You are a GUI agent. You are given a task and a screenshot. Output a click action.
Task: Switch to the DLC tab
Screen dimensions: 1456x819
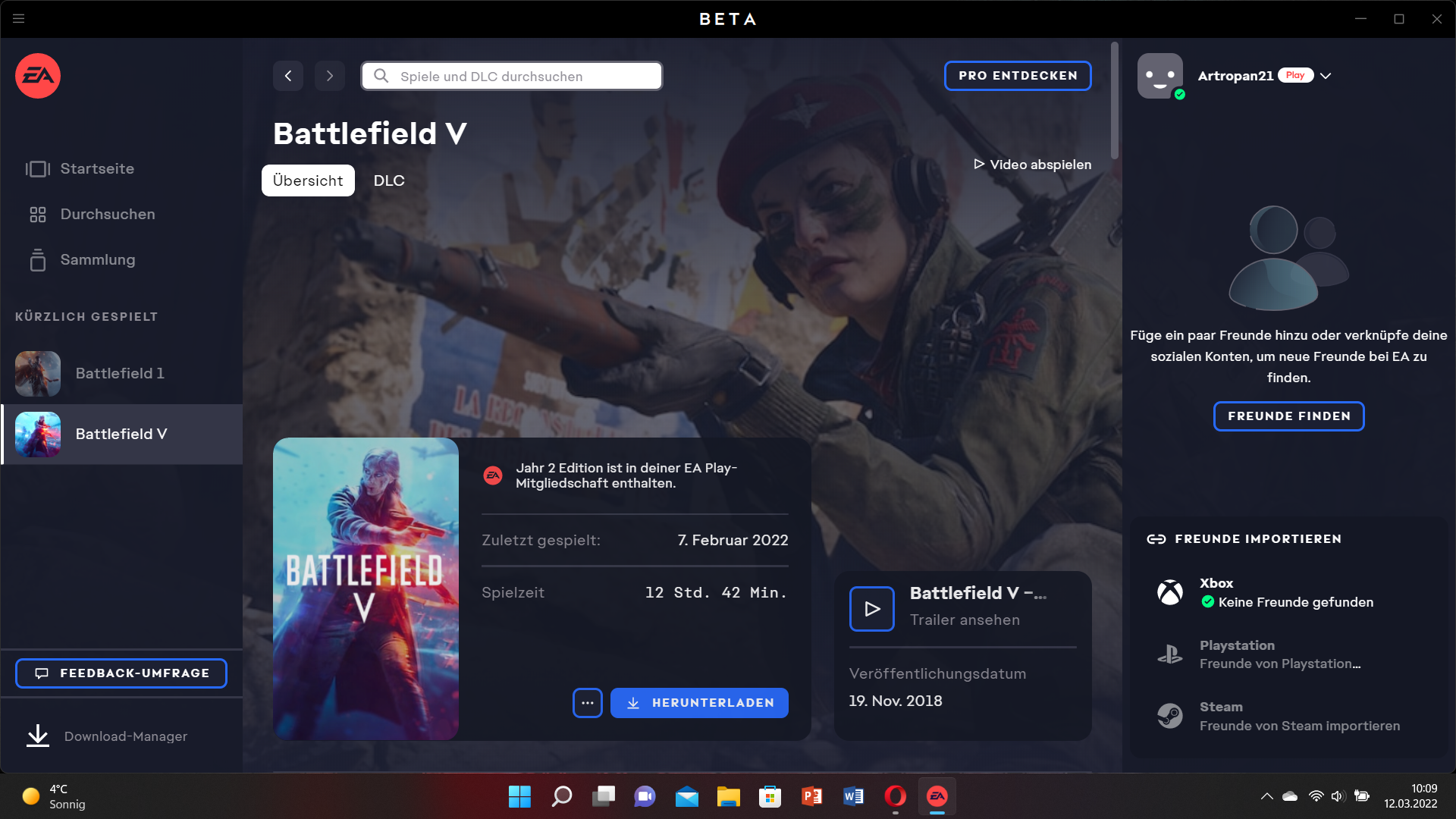click(x=389, y=180)
